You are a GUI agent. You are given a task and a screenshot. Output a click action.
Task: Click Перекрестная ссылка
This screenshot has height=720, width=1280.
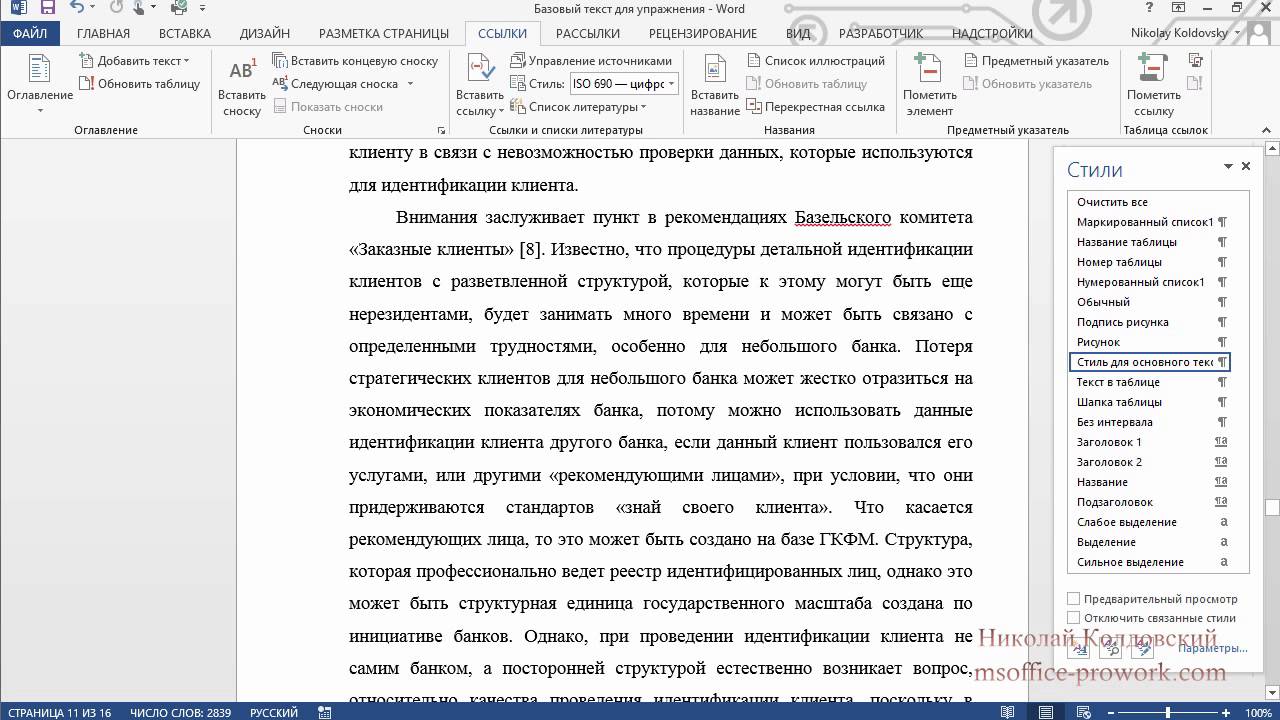point(815,107)
